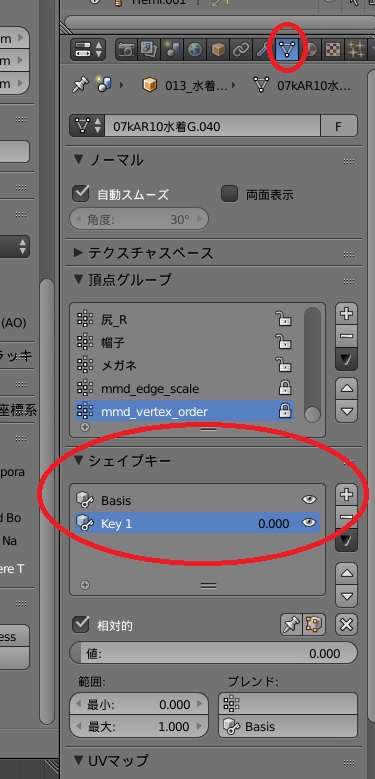375x779 pixels.
Task: Toggle Key 1 shape key visibility eye
Action: pyautogui.click(x=309, y=523)
